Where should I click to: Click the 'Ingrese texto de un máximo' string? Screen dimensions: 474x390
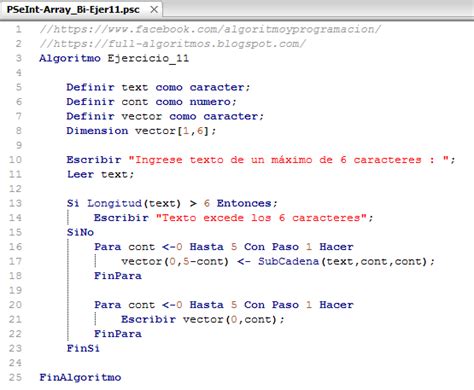pyautogui.click(x=289, y=160)
